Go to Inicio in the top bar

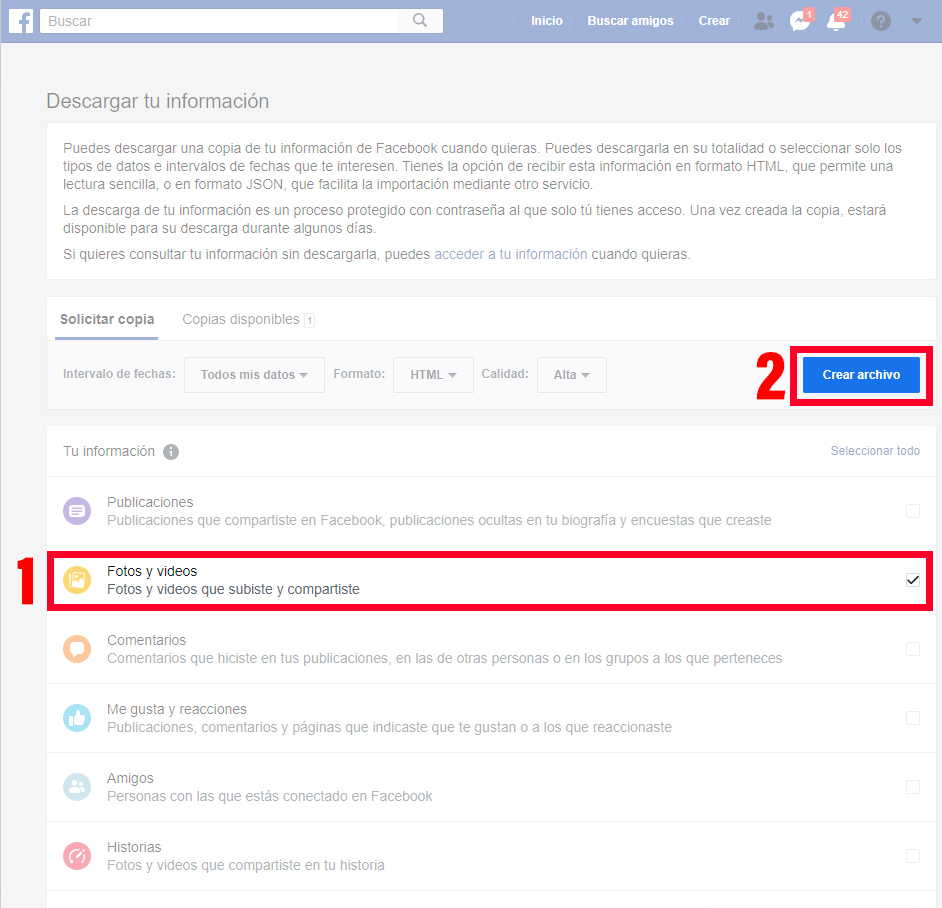(547, 21)
